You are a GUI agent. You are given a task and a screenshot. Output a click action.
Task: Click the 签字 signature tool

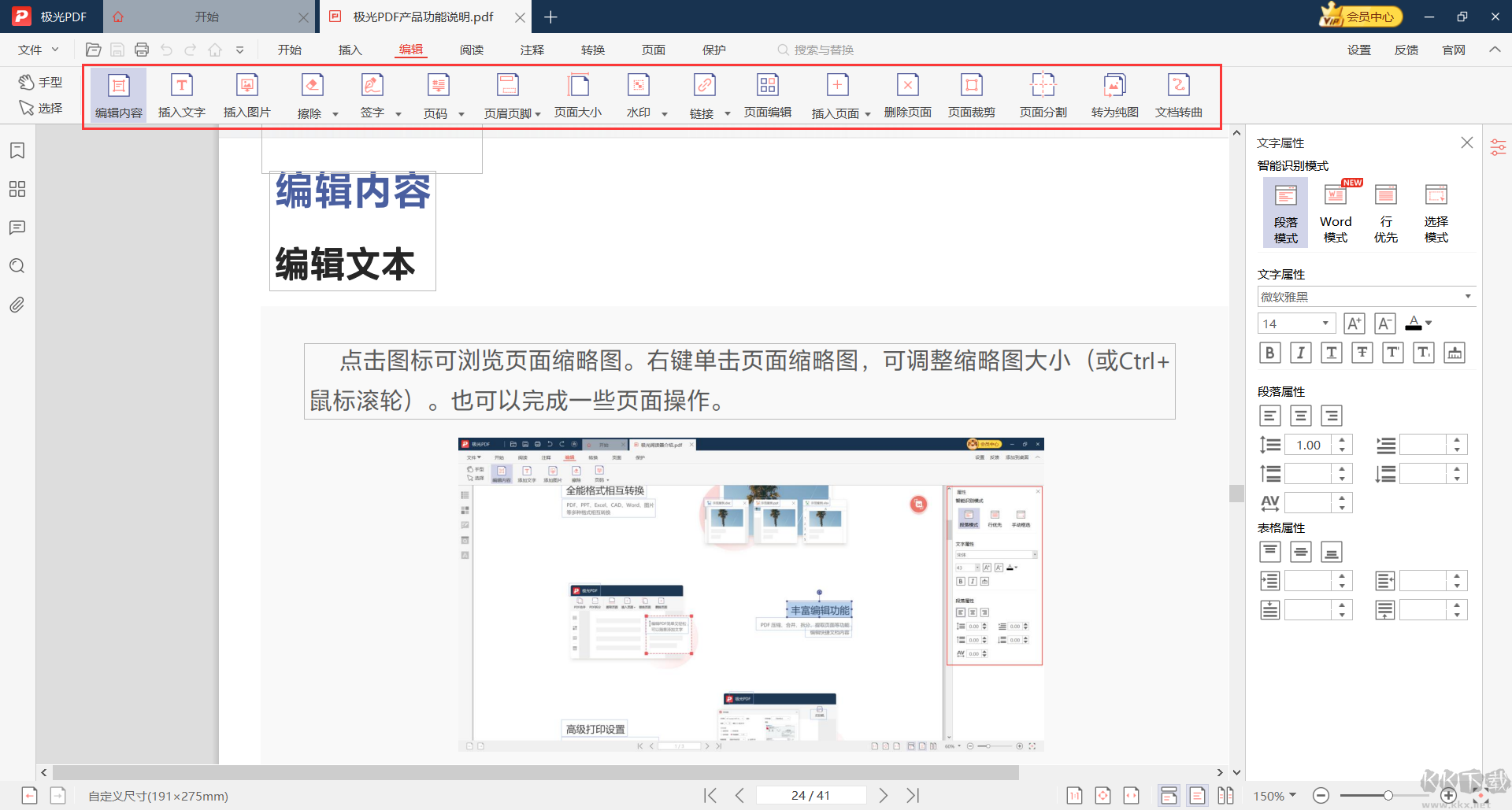pos(372,95)
